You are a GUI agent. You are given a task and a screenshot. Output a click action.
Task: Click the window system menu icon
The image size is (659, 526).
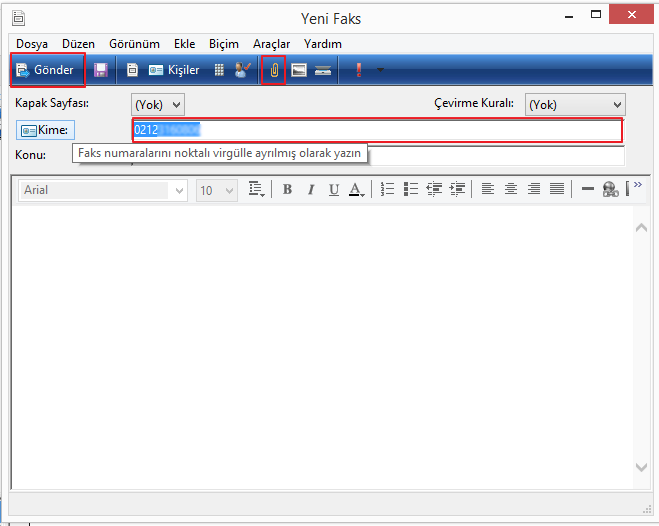pos(18,18)
